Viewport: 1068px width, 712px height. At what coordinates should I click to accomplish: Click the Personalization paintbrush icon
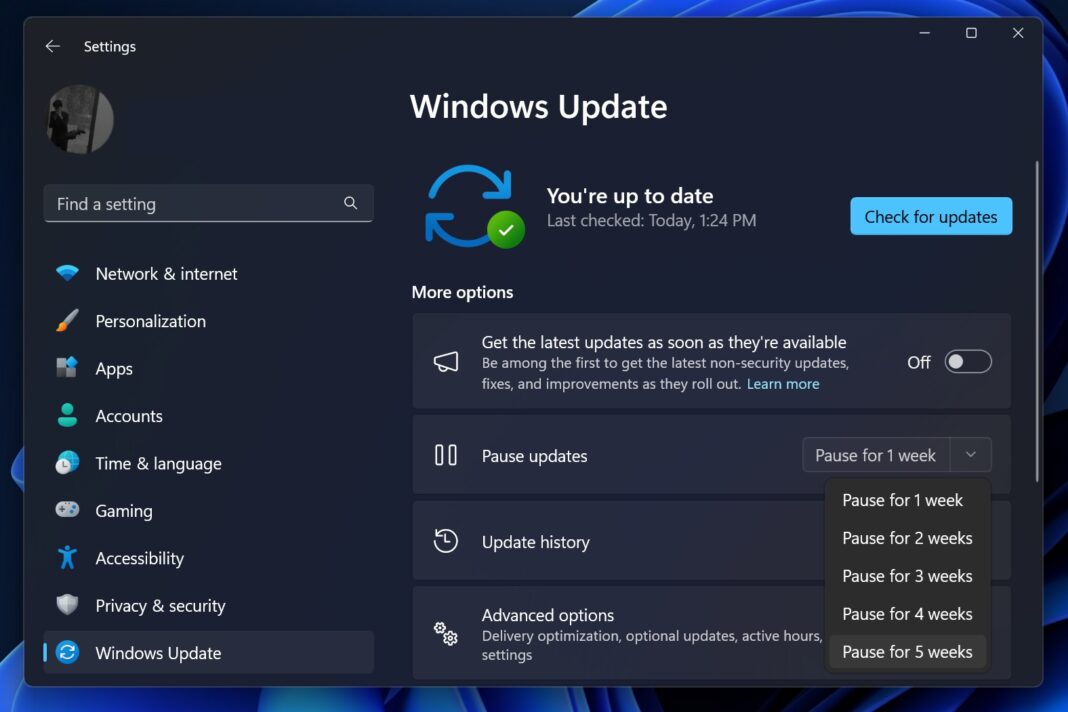click(67, 320)
